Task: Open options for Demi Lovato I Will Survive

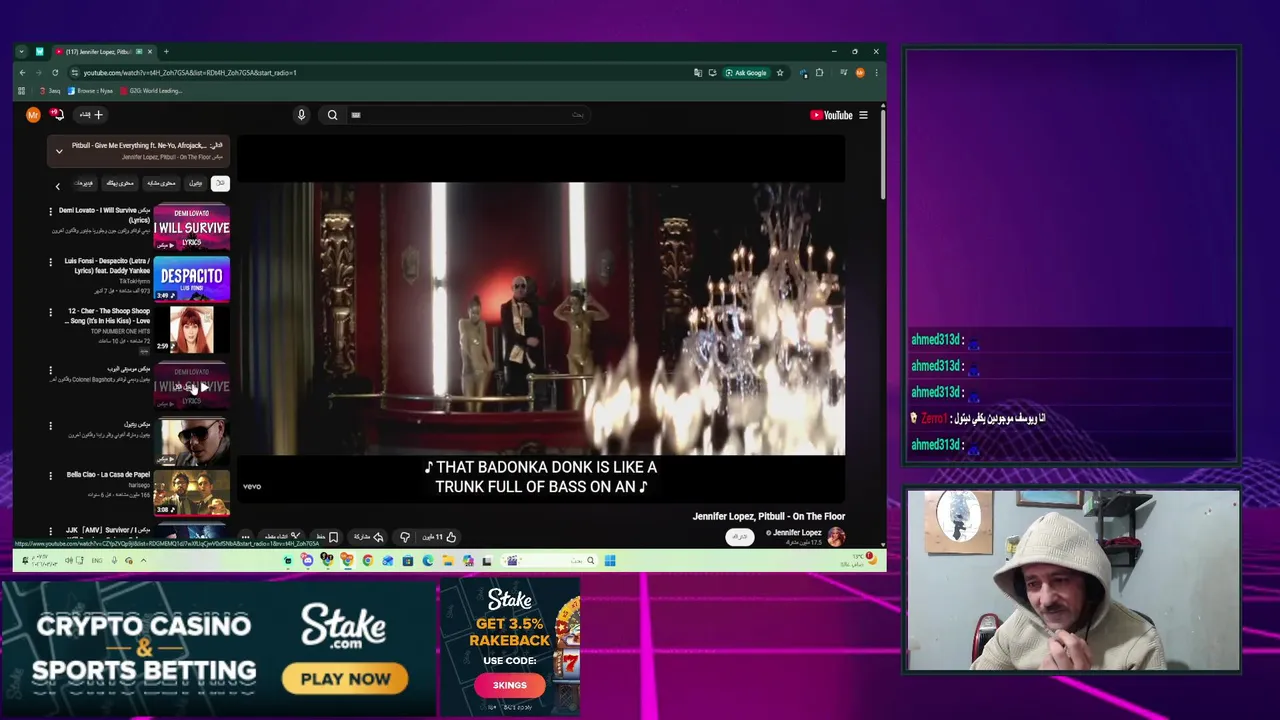Action: click(x=50, y=212)
